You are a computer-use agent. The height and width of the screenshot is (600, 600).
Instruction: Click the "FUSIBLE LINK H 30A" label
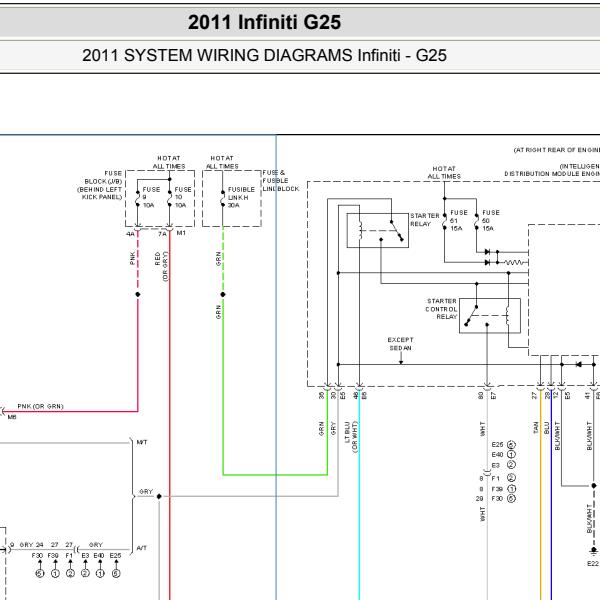coord(241,197)
